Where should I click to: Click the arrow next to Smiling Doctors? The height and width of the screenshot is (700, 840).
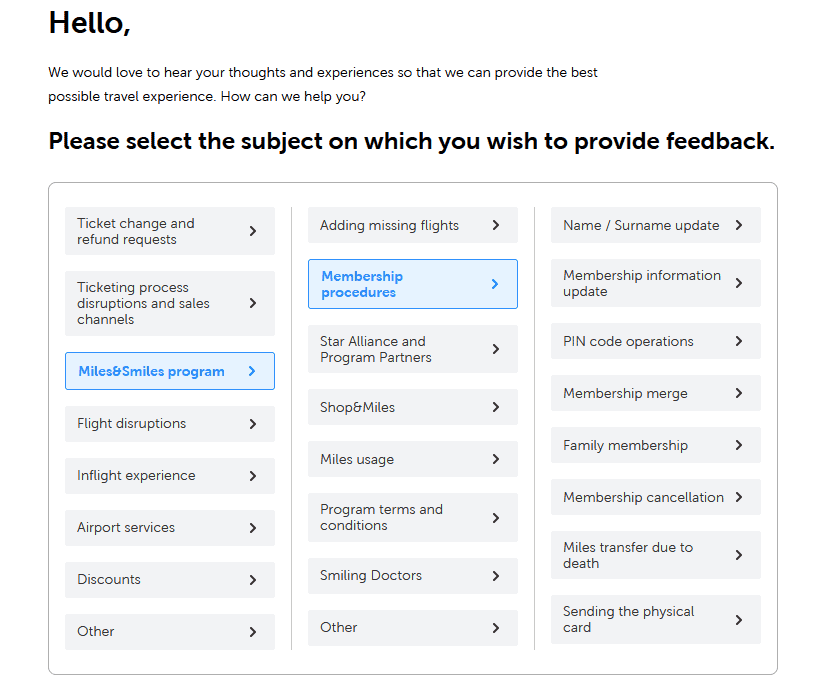tap(496, 576)
